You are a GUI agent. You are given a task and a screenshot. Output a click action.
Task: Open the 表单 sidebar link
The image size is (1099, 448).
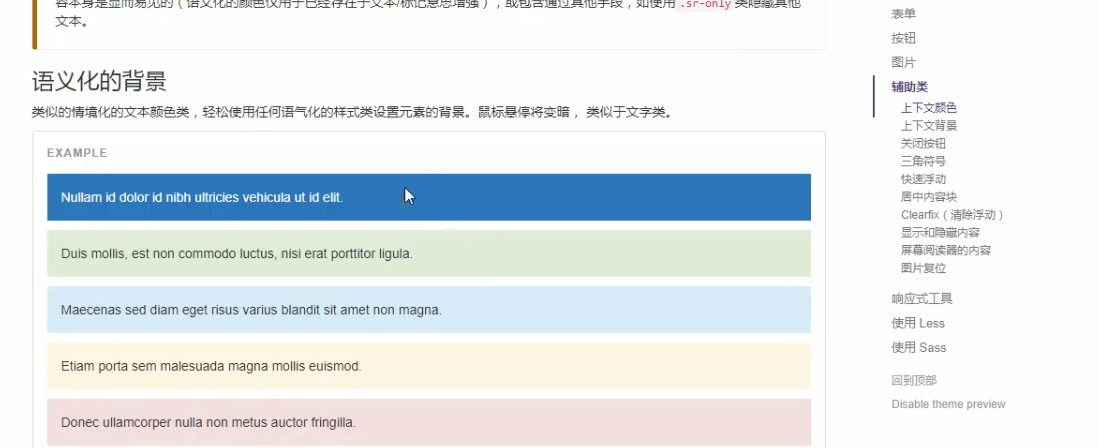(x=903, y=14)
